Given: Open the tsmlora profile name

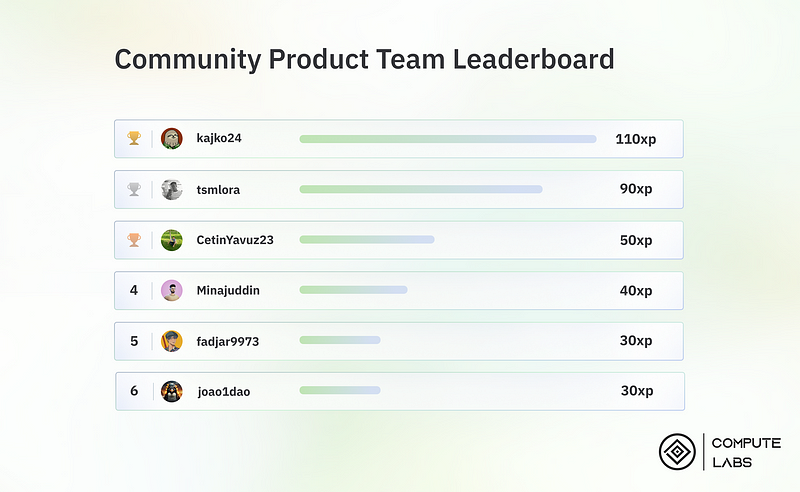Looking at the screenshot, I should [218, 189].
